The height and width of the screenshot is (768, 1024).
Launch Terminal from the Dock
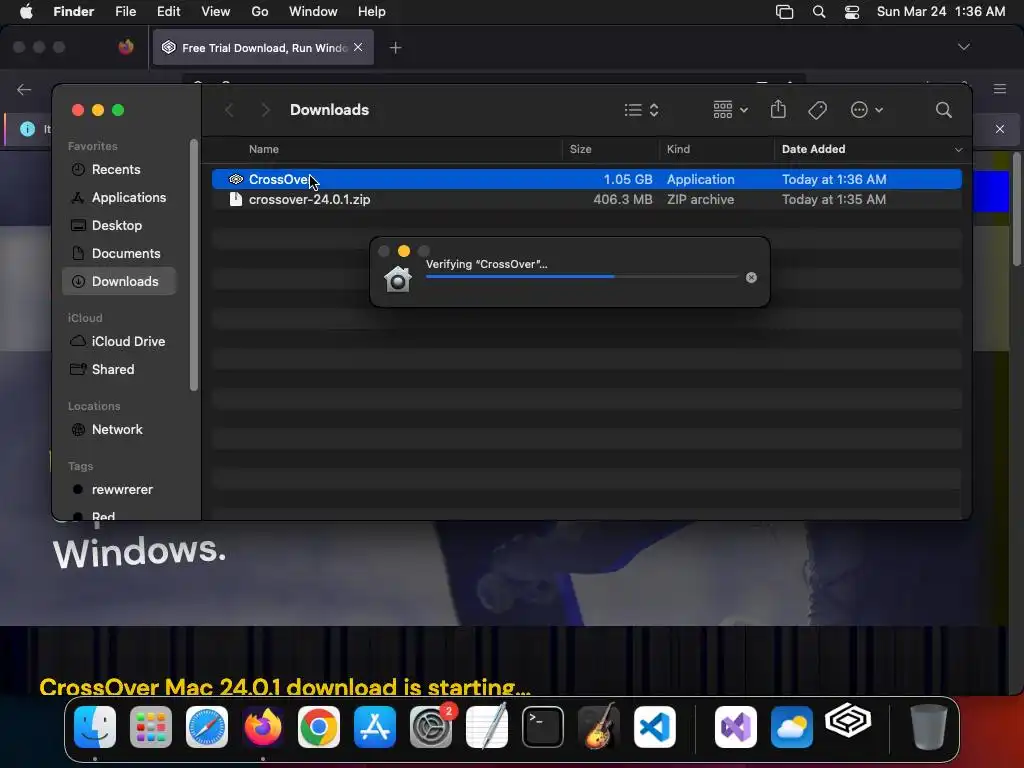point(543,727)
